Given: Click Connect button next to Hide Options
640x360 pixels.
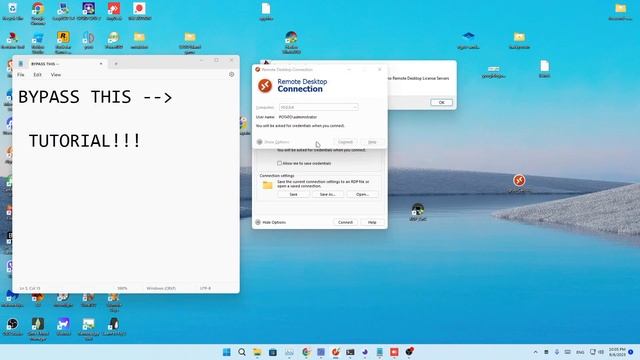Looking at the screenshot, I should point(345,222).
